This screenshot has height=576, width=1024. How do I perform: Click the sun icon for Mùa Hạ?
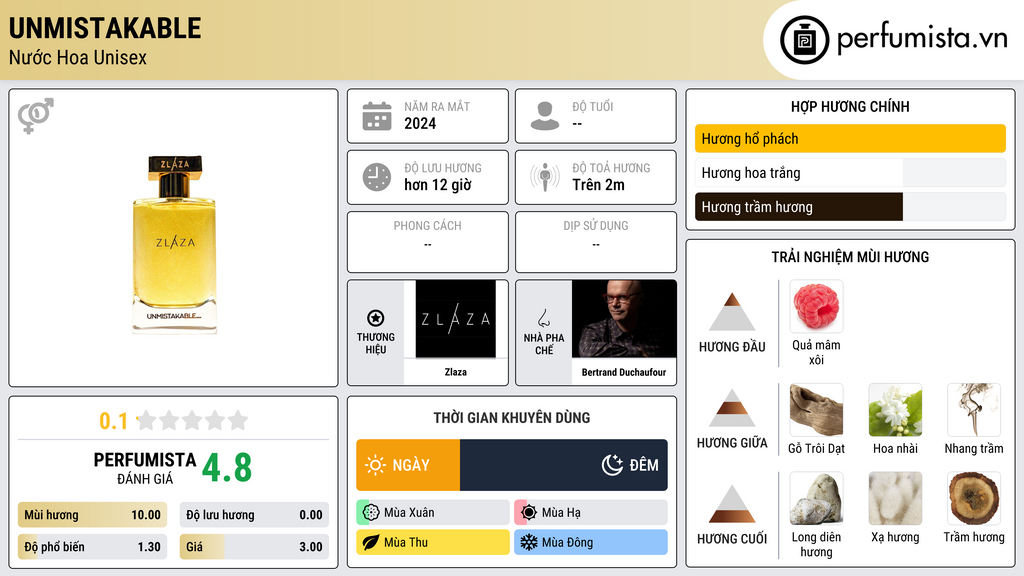point(529,513)
